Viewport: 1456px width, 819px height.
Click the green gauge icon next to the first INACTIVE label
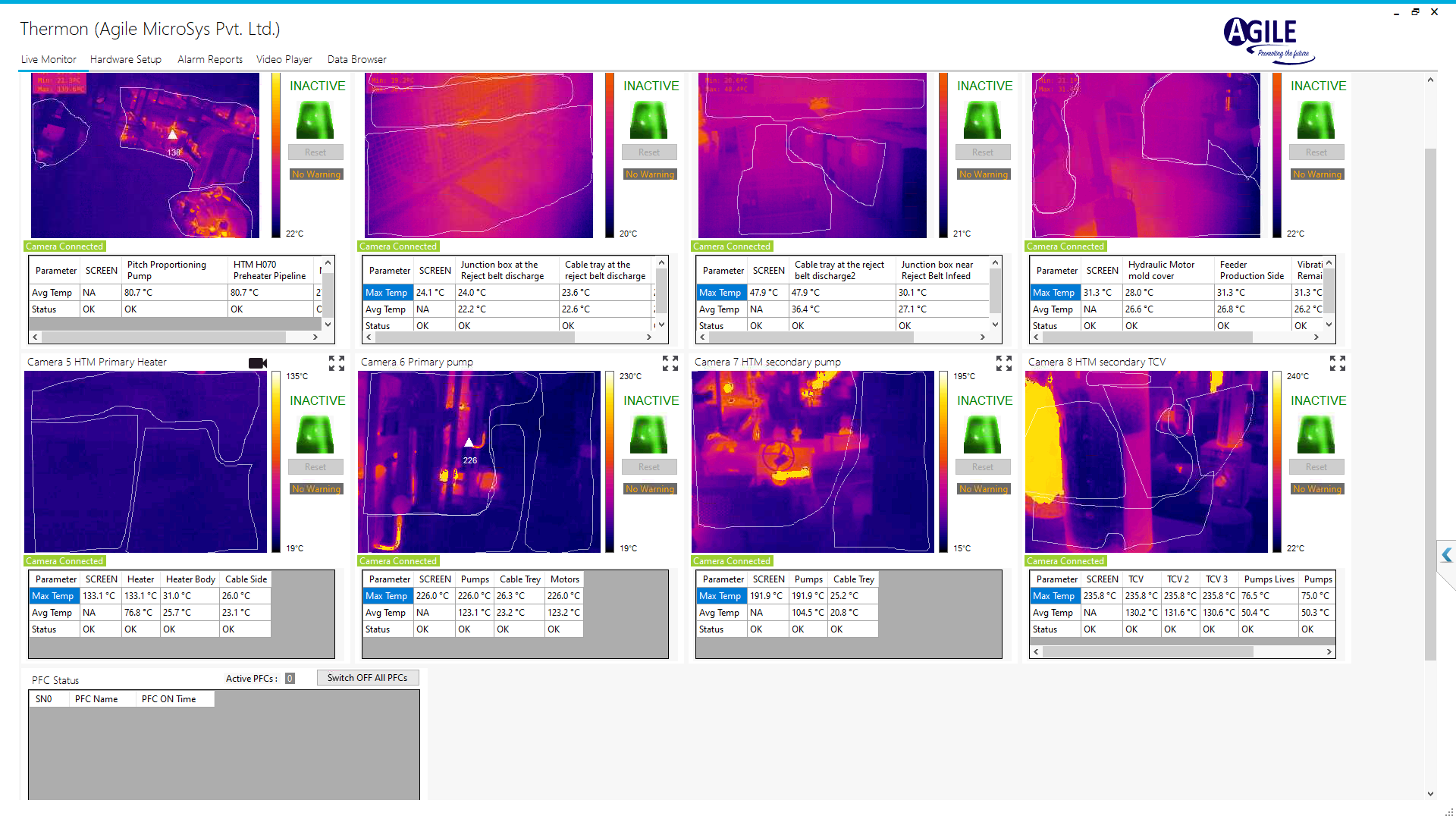315,120
